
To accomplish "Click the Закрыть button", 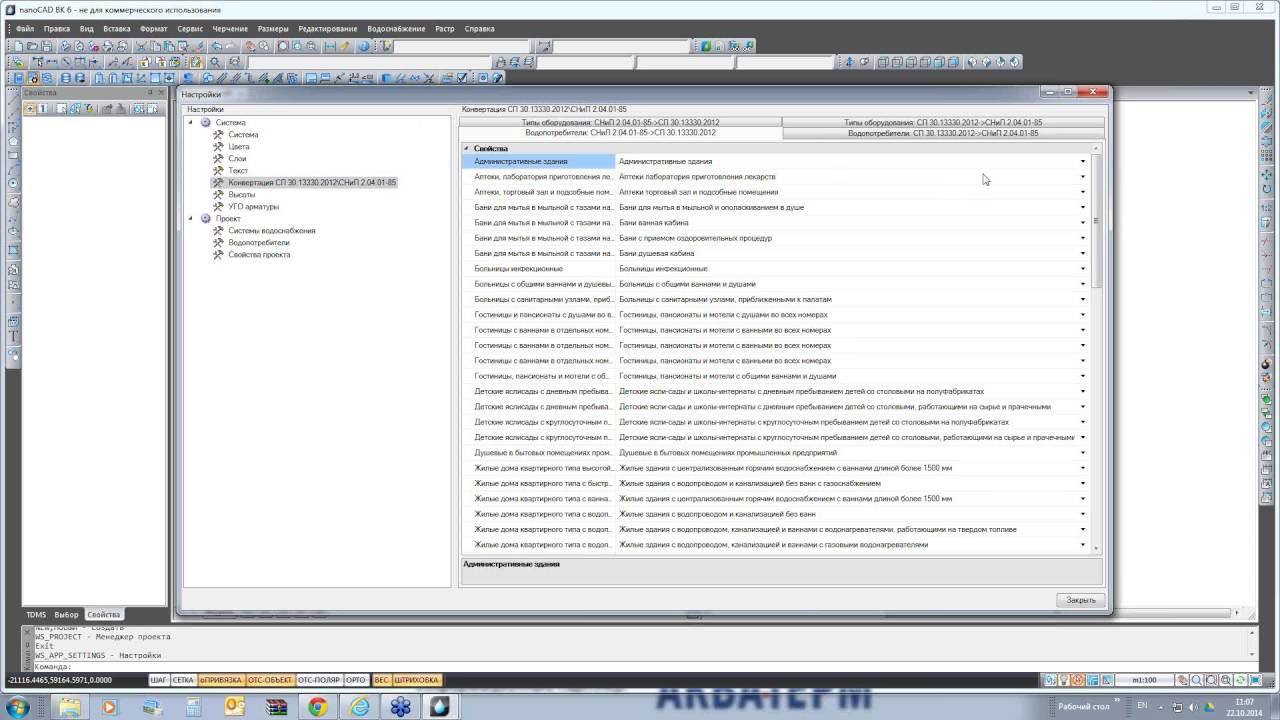I will coord(1080,600).
